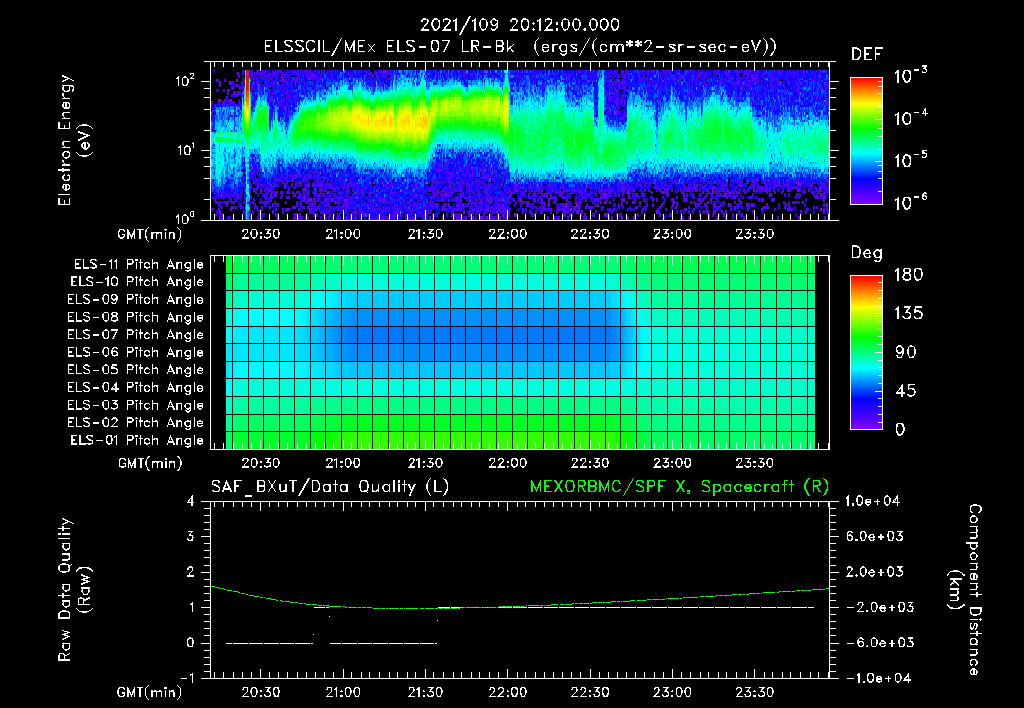1024x708 pixels.
Task: Click the ELS-11 Pitch Angle row label
Action: click(138, 265)
